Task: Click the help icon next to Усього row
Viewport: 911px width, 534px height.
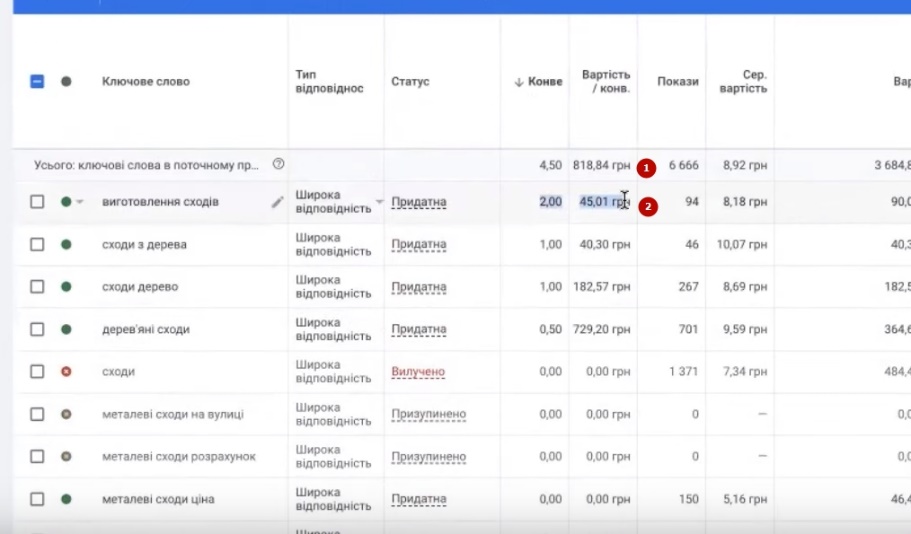Action: tap(278, 164)
